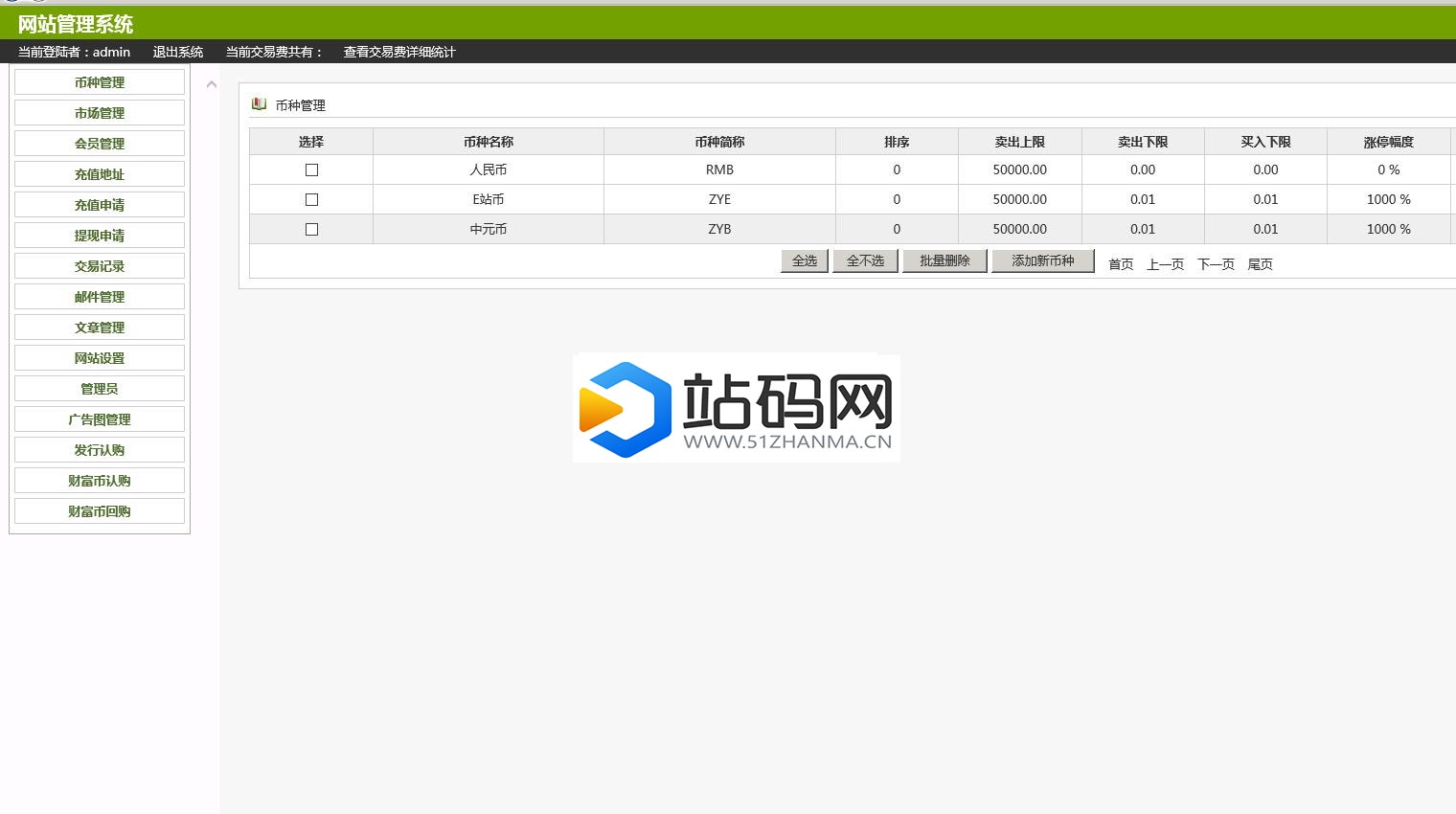Open 文章管理 in the sidebar

coord(100,328)
